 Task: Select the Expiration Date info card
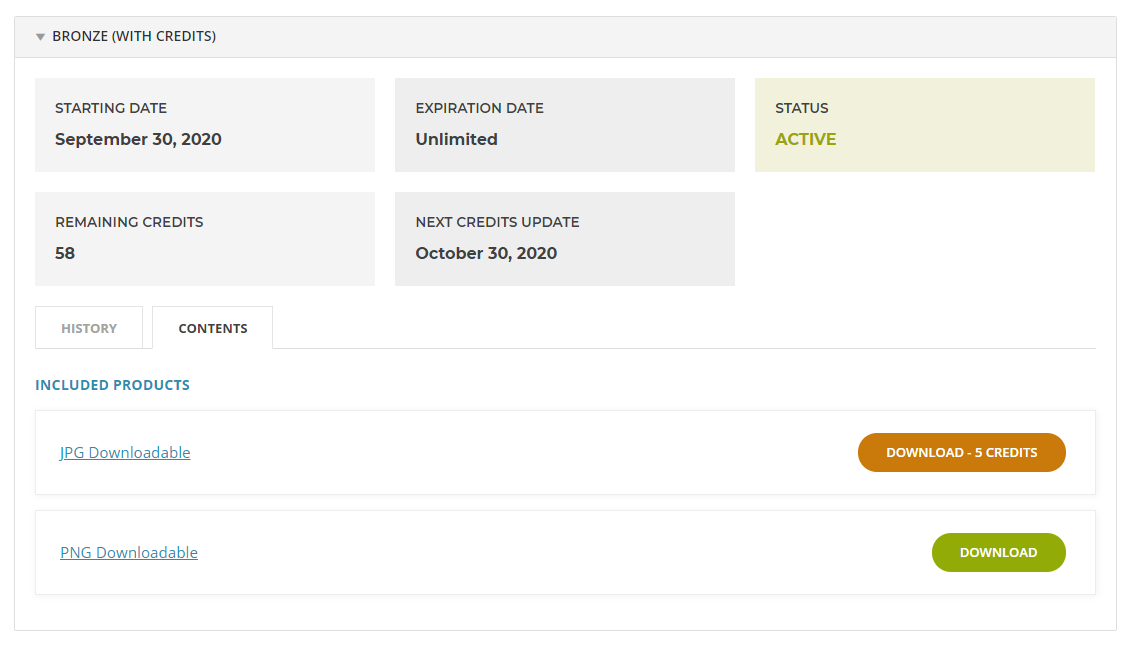(565, 125)
